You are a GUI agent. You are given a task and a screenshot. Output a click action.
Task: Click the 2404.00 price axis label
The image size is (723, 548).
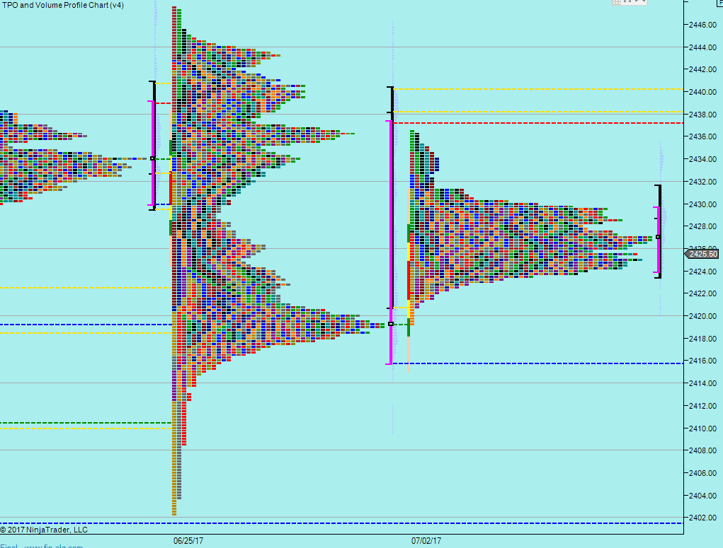[x=699, y=496]
